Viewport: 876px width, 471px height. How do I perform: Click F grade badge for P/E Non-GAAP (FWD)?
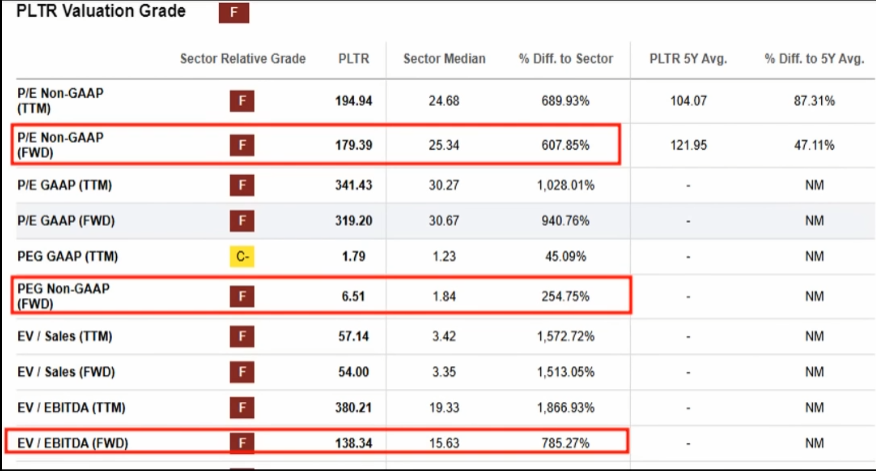click(240, 145)
